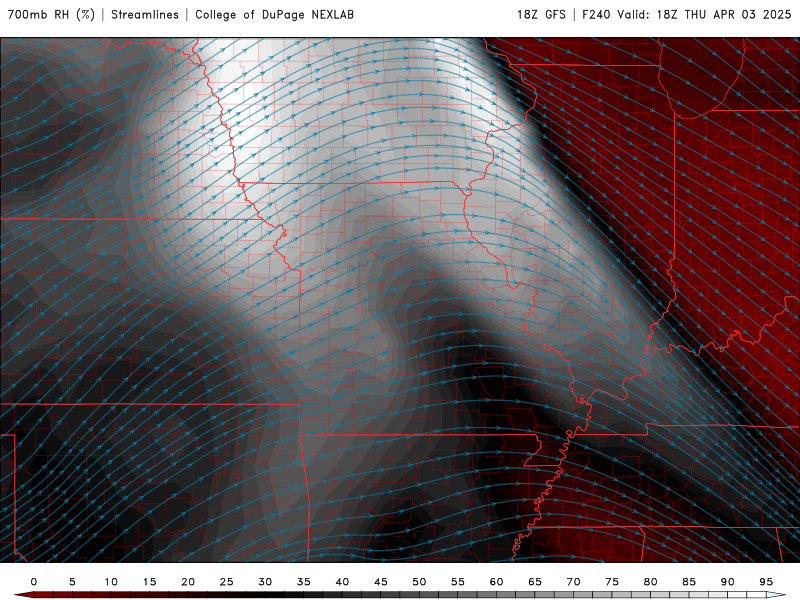The image size is (800, 600).
Task: Click the 65 label on color scale
Action: [535, 582]
